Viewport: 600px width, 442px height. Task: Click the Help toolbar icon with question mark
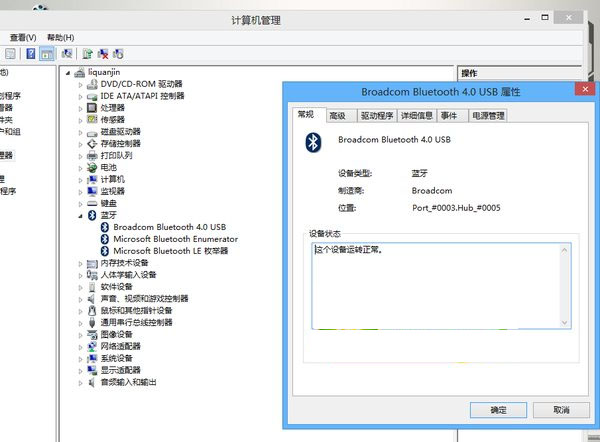click(x=31, y=53)
